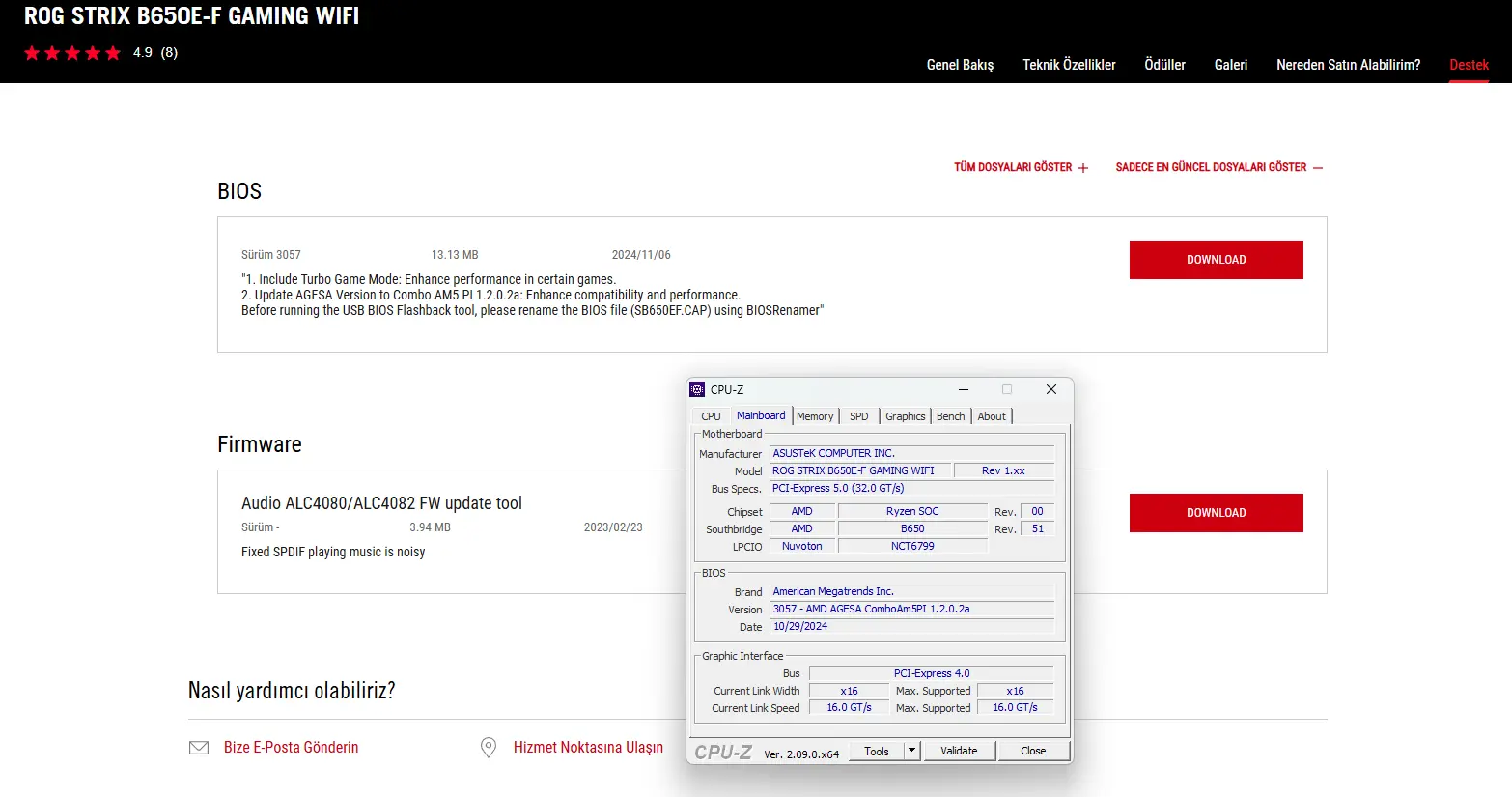Screen dimensions: 1512x797
Task: Click the chipset revision 00 field
Action: click(1038, 511)
